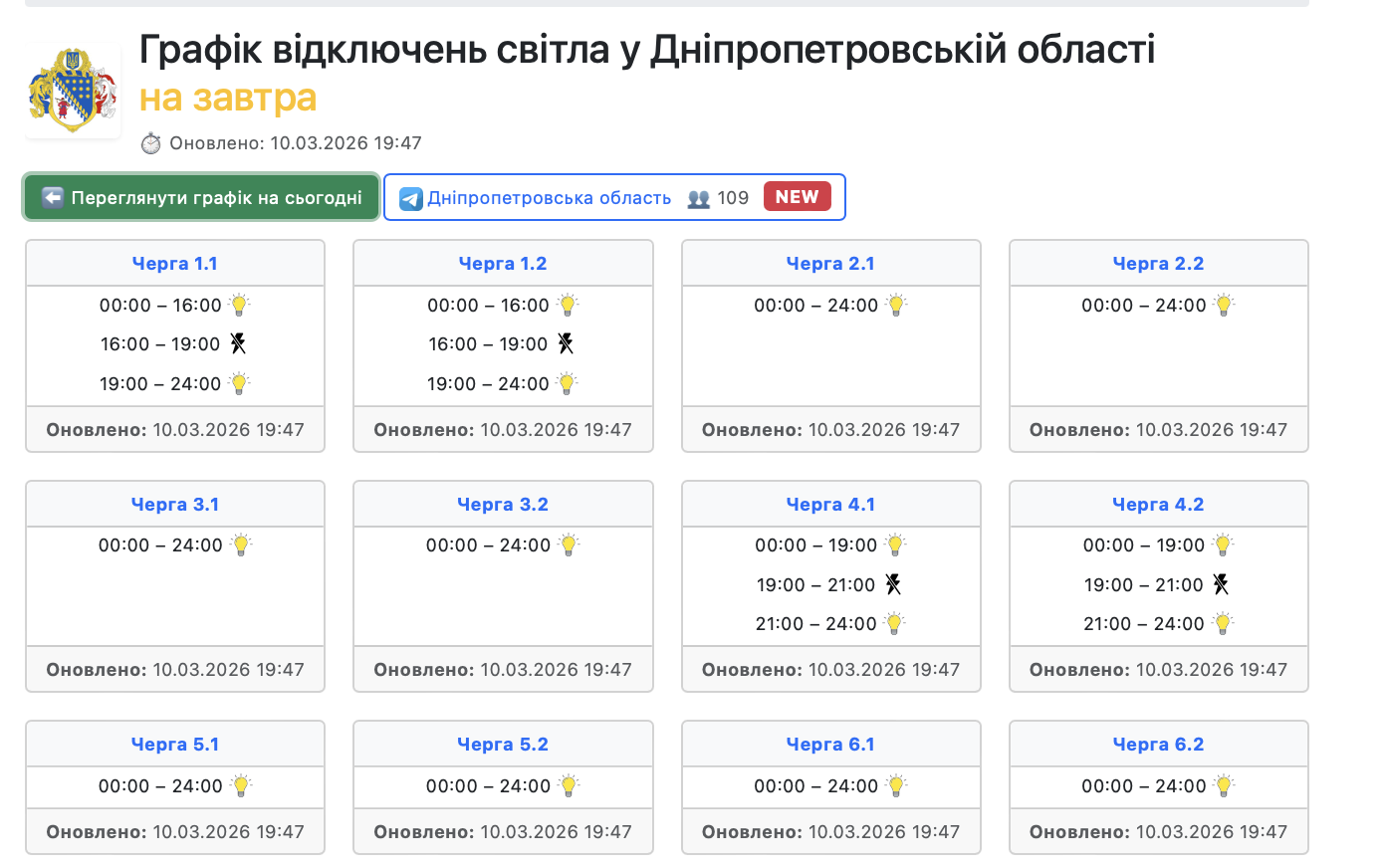Click the subscribers icon next to 109
The height and width of the screenshot is (868, 1386).
click(x=699, y=198)
